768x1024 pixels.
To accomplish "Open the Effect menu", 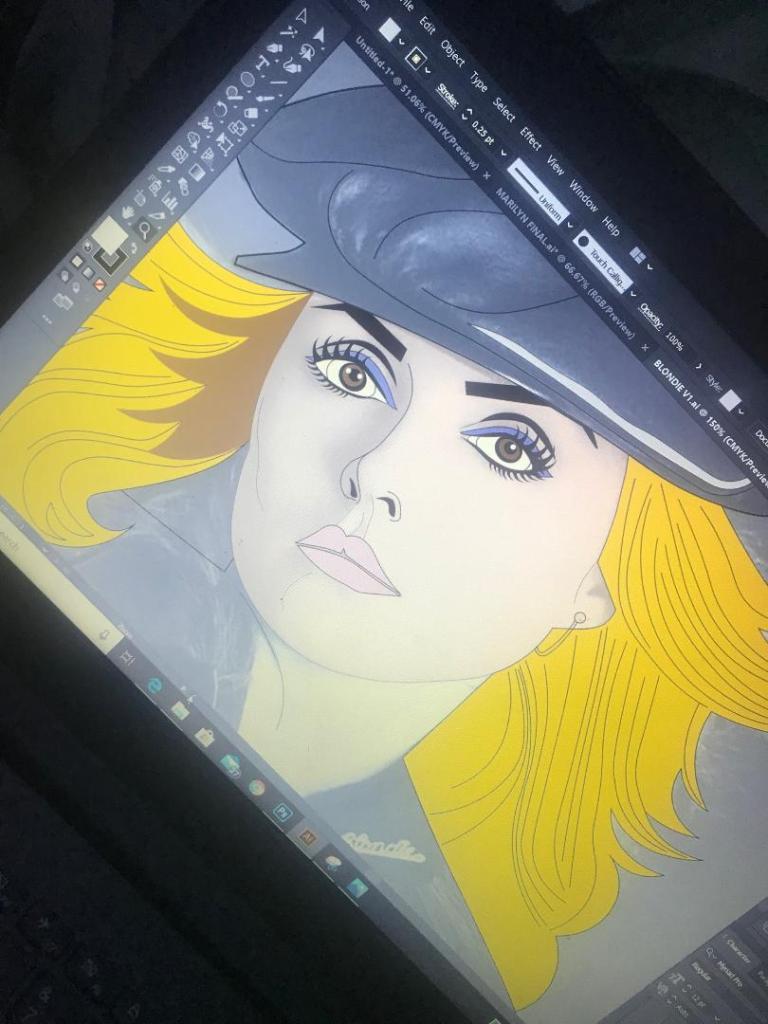I will [x=530, y=139].
